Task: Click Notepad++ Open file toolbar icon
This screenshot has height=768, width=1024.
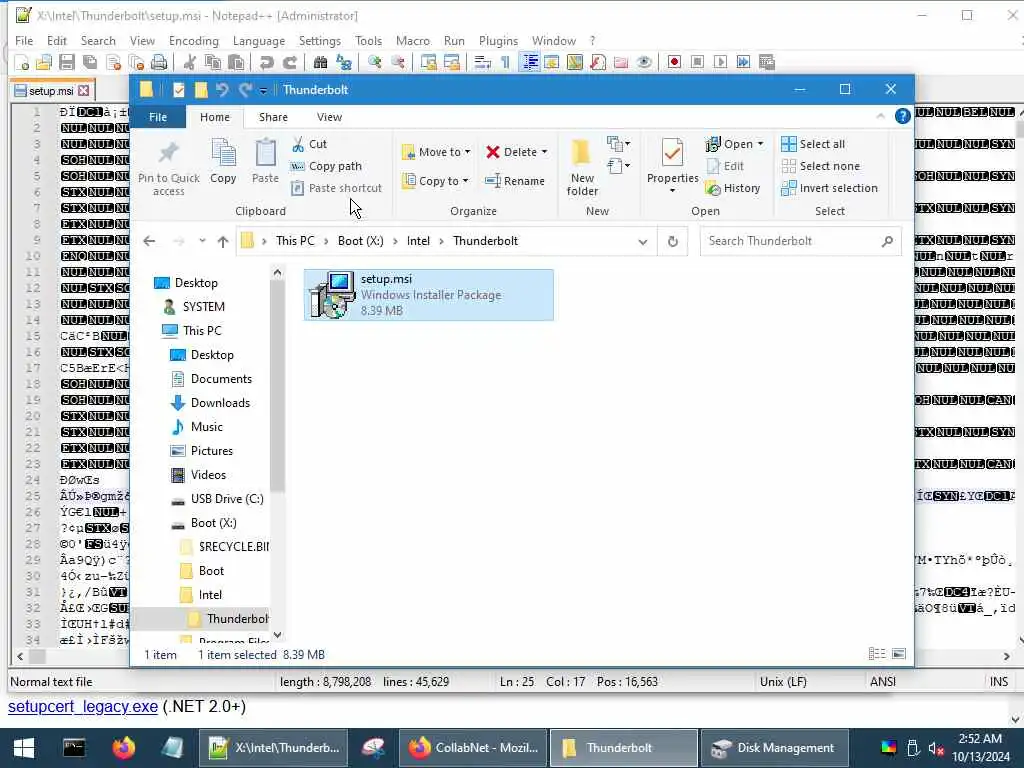Action: (x=44, y=62)
